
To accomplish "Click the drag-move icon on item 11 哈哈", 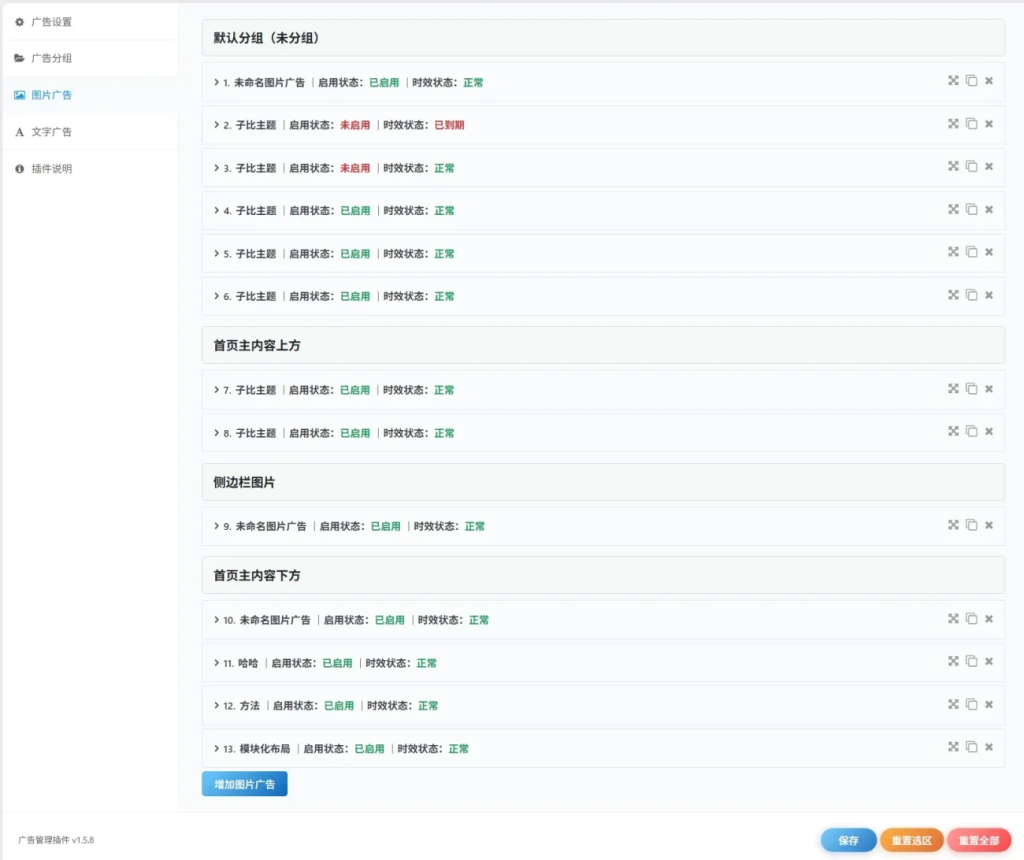I will [953, 661].
